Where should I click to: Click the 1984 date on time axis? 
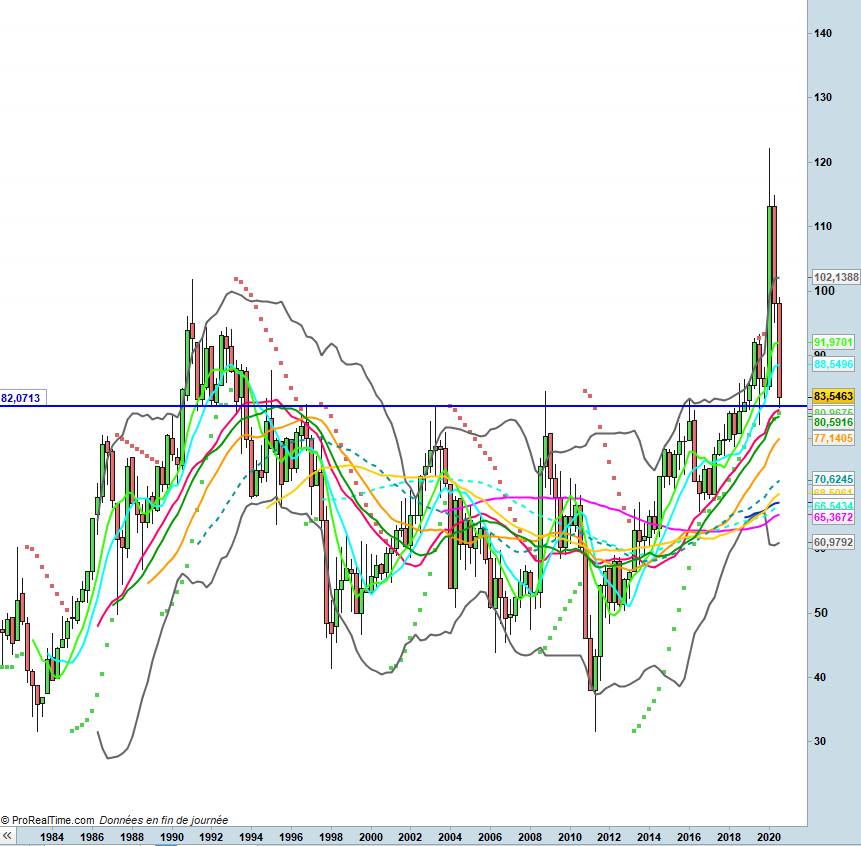(x=52, y=837)
